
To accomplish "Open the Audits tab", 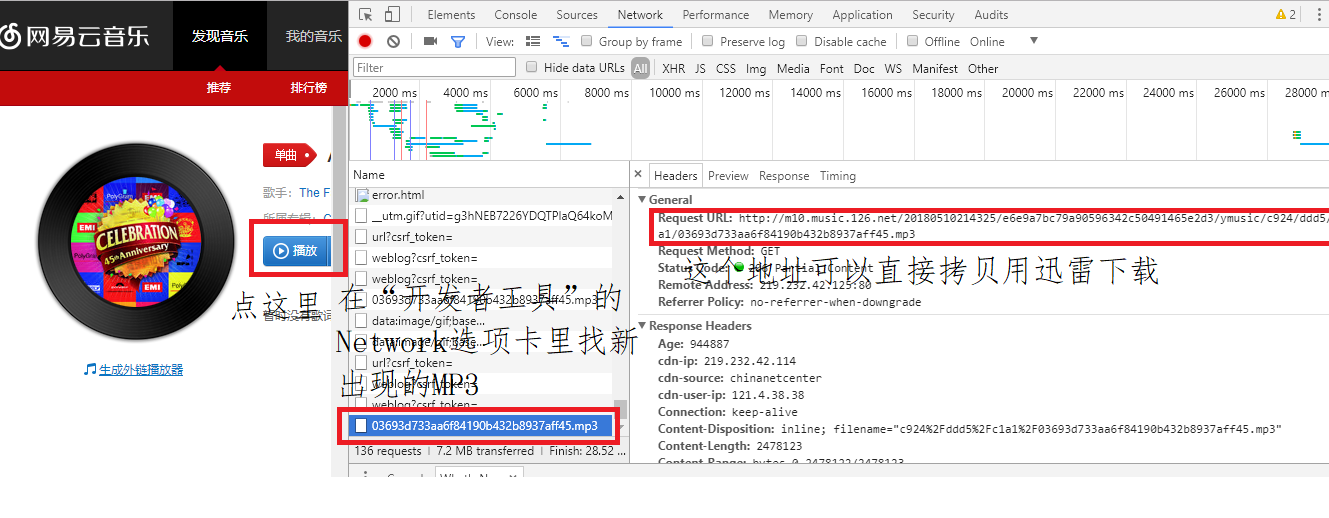I will [x=991, y=15].
